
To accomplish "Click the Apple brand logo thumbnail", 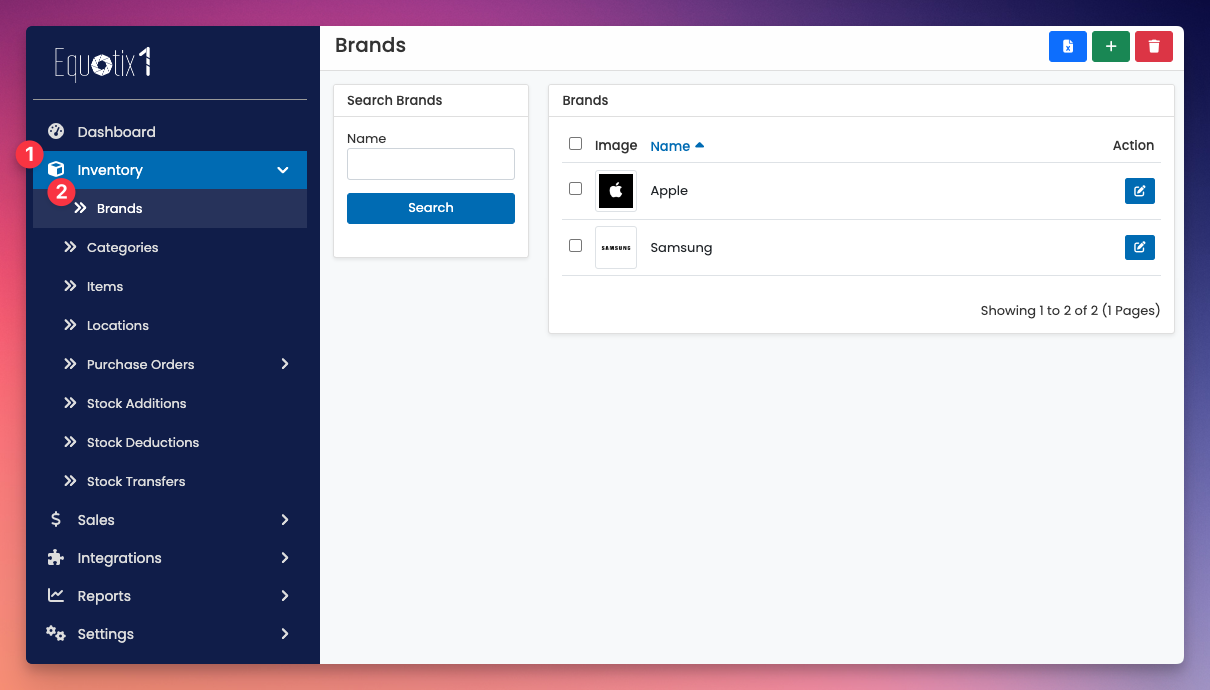I will 615,191.
